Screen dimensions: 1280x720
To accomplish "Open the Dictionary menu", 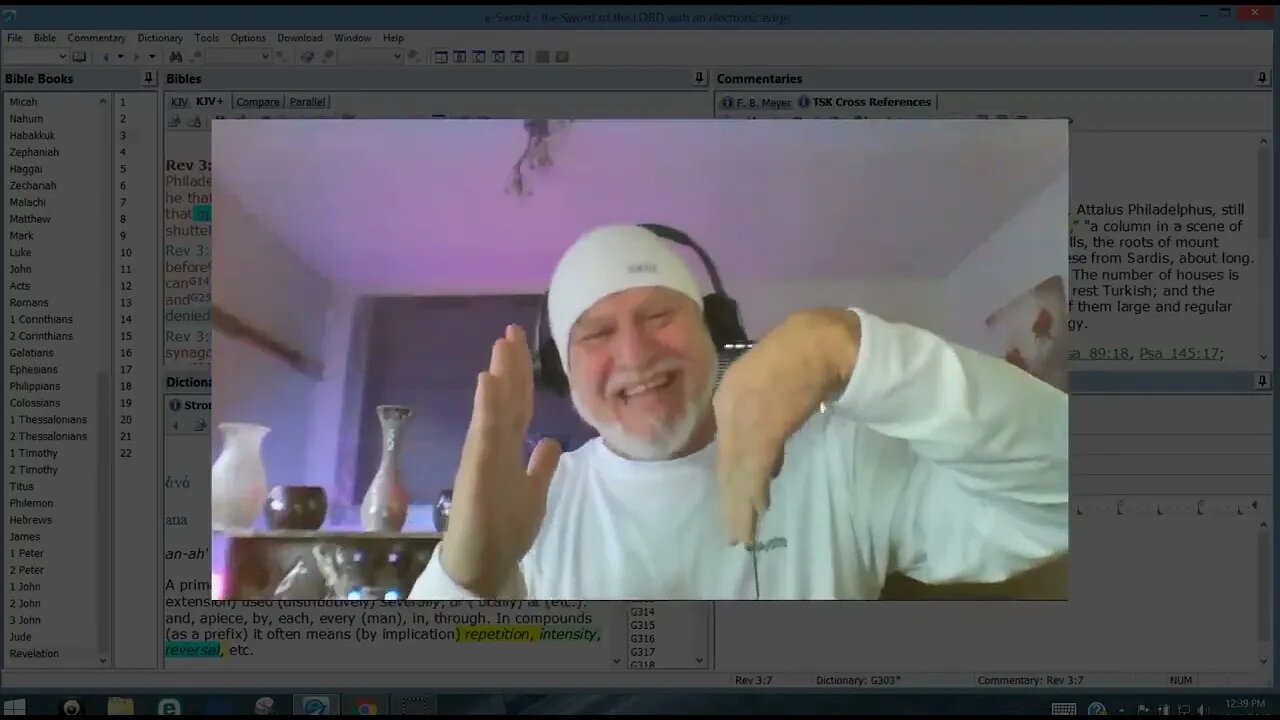I will click(x=160, y=38).
